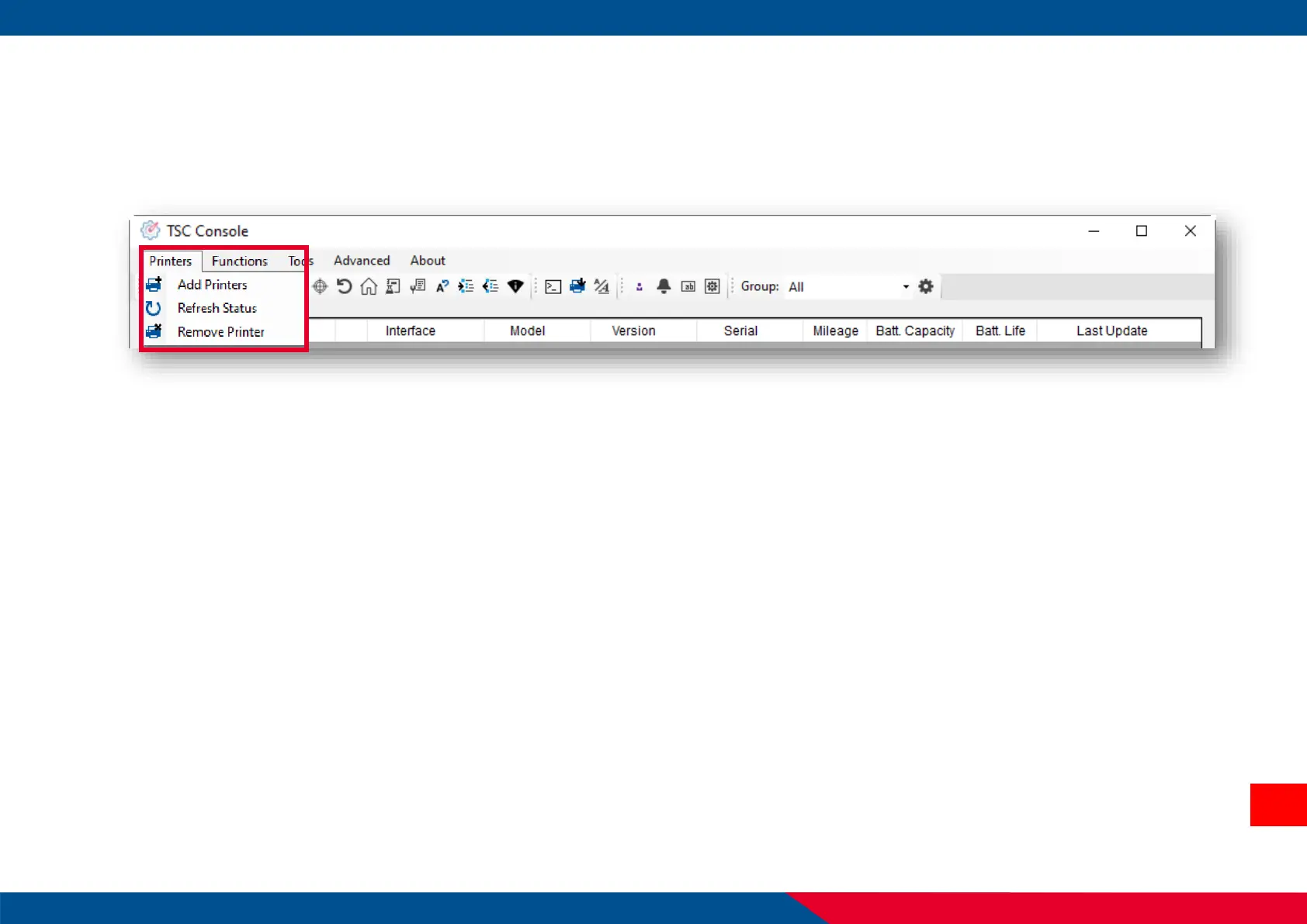The height and width of the screenshot is (924, 1307).
Task: Click the import list arrow-right icon
Action: [466, 286]
